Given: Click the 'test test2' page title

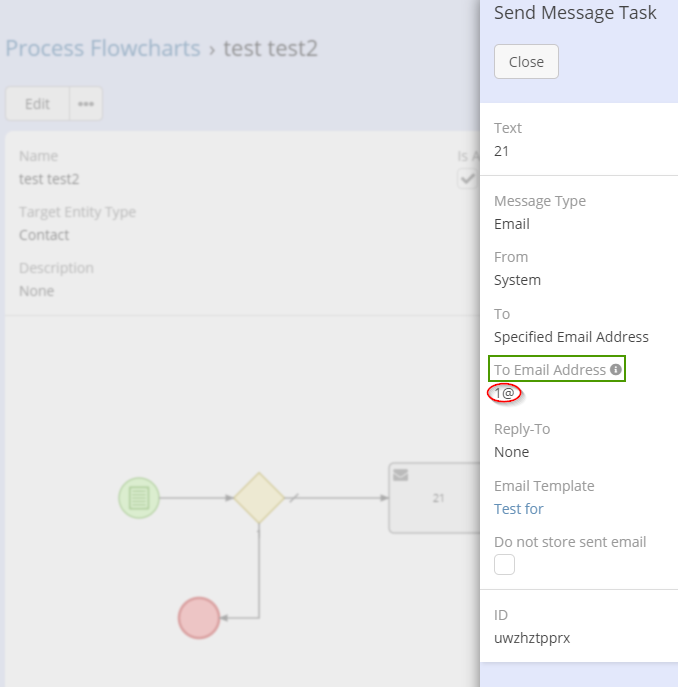Looking at the screenshot, I should 270,48.
